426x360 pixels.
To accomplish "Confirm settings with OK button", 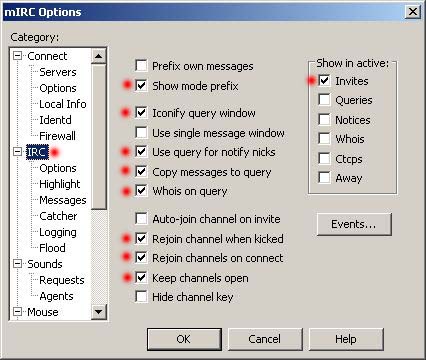I will (x=184, y=339).
